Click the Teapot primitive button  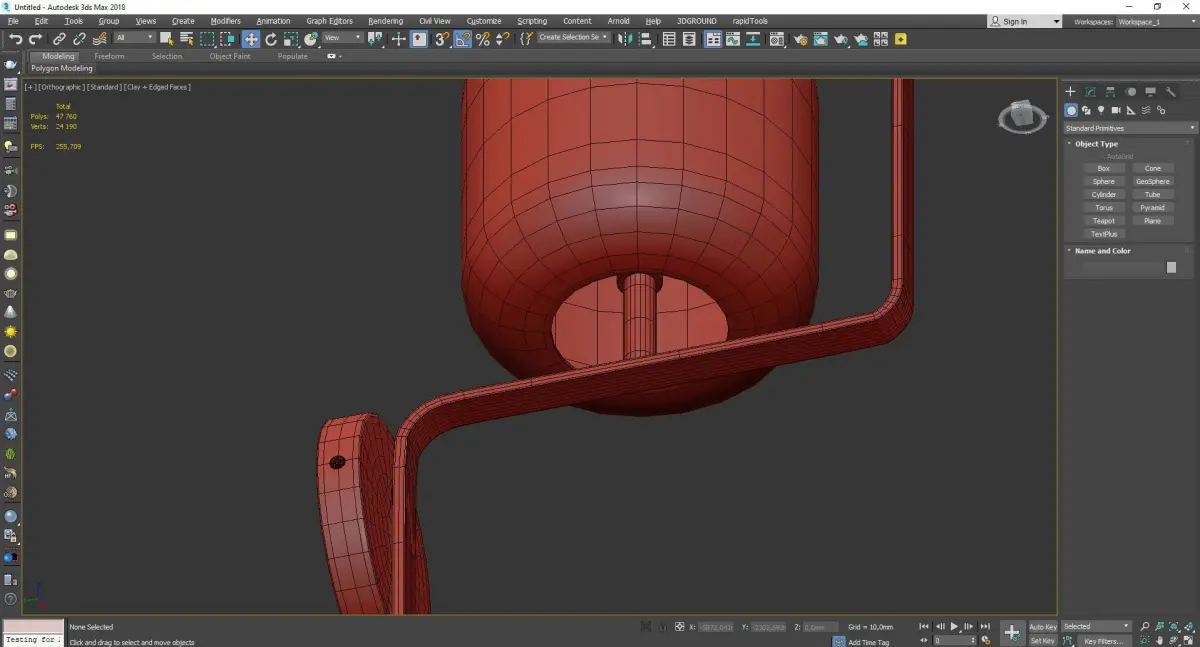(x=1104, y=221)
